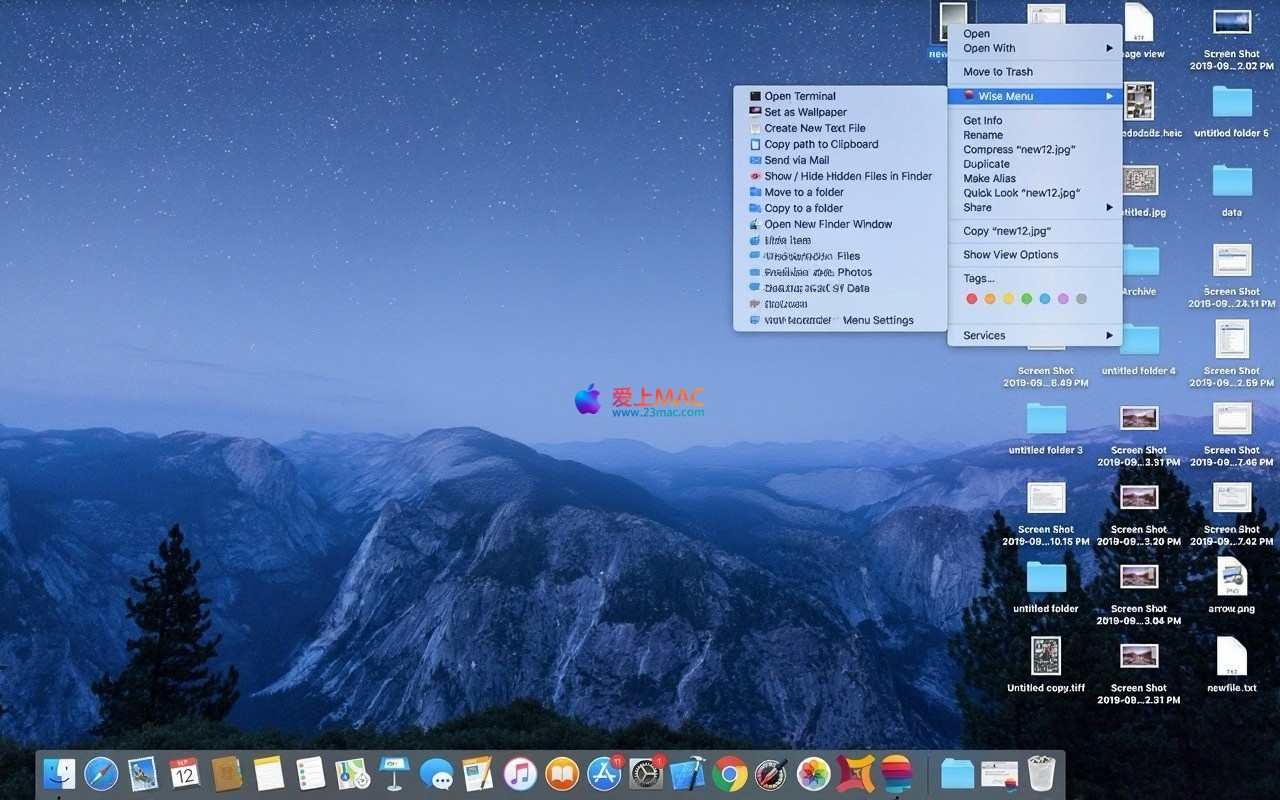Choose Create New Text File
The width and height of the screenshot is (1280, 800).
[814, 128]
